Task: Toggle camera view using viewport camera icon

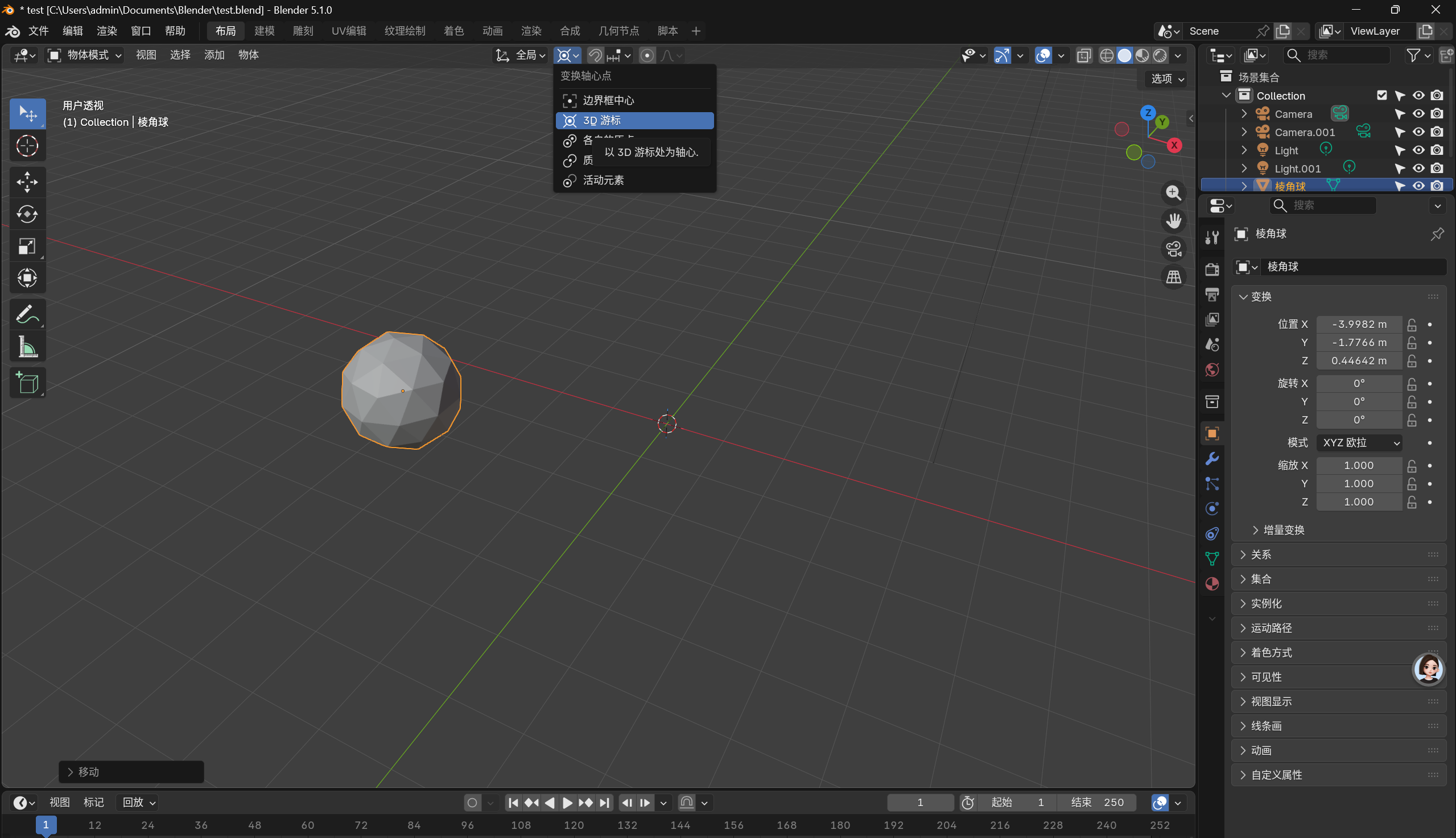Action: point(1173,249)
